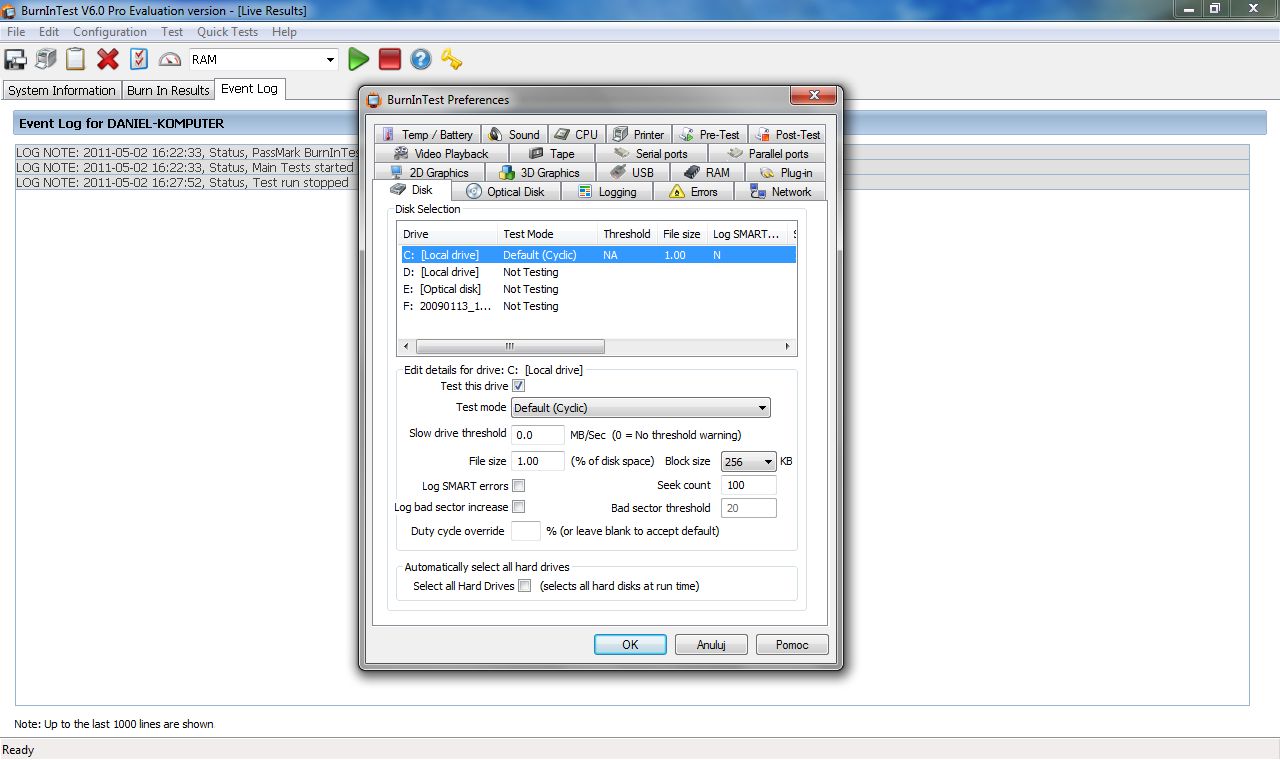Viewport: 1280px width, 760px height.
Task: Click the clipboard toolbar icon
Action: click(x=76, y=59)
